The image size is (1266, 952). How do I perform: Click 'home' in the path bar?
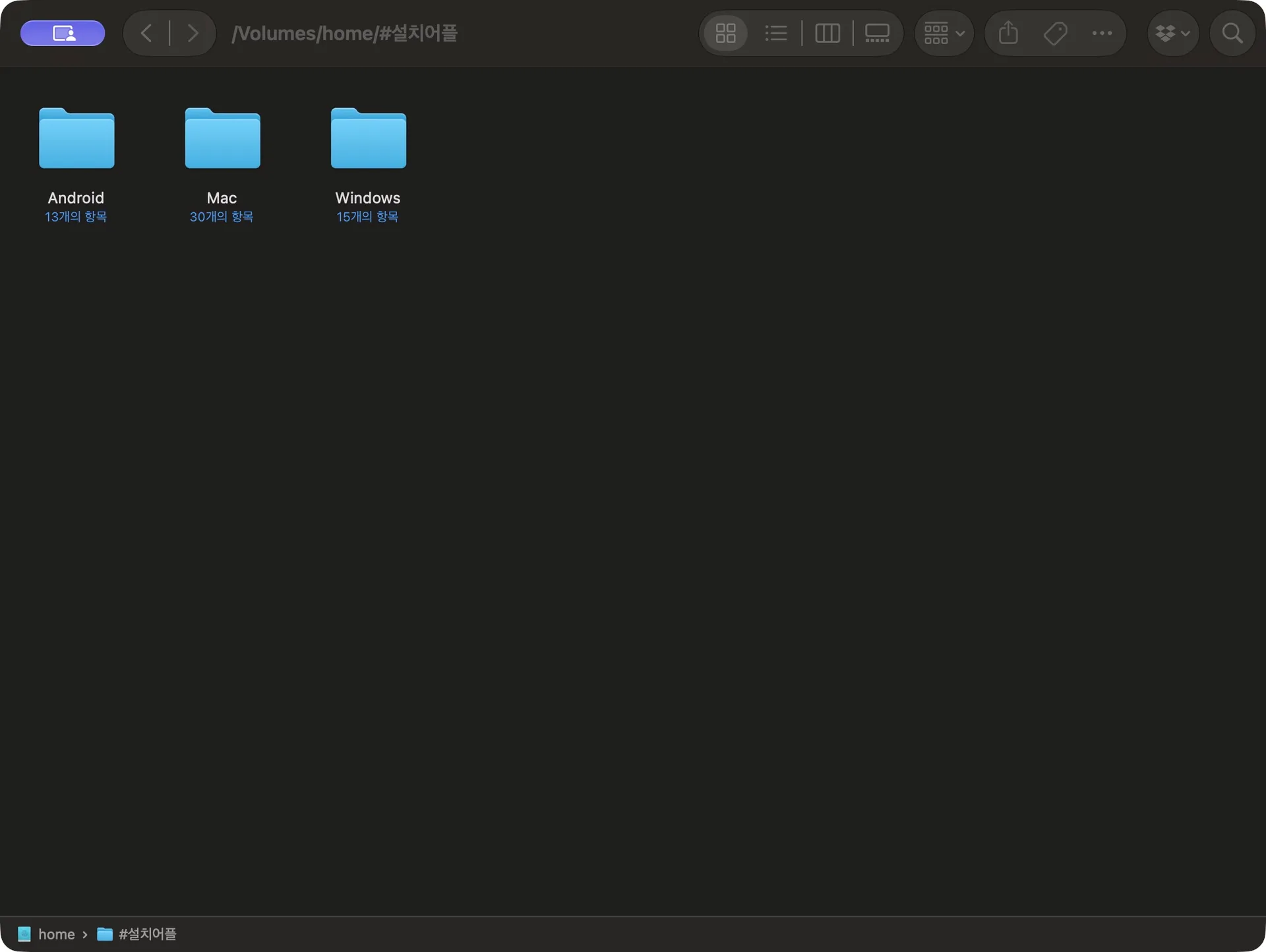[46, 934]
